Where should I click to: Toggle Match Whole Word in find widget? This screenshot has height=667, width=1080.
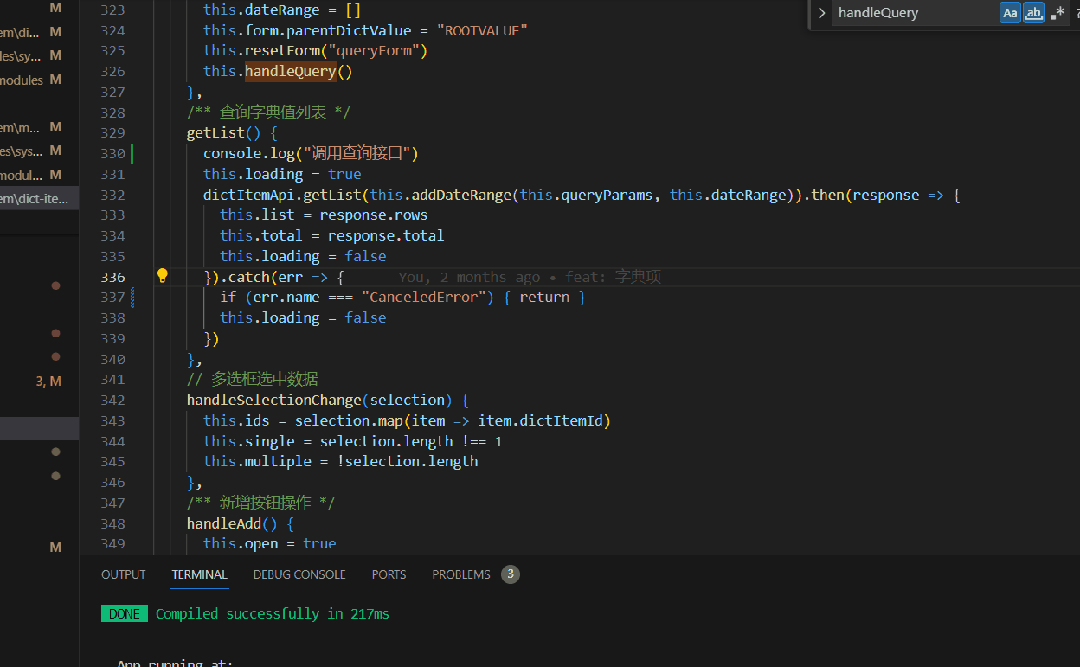tap(1034, 13)
